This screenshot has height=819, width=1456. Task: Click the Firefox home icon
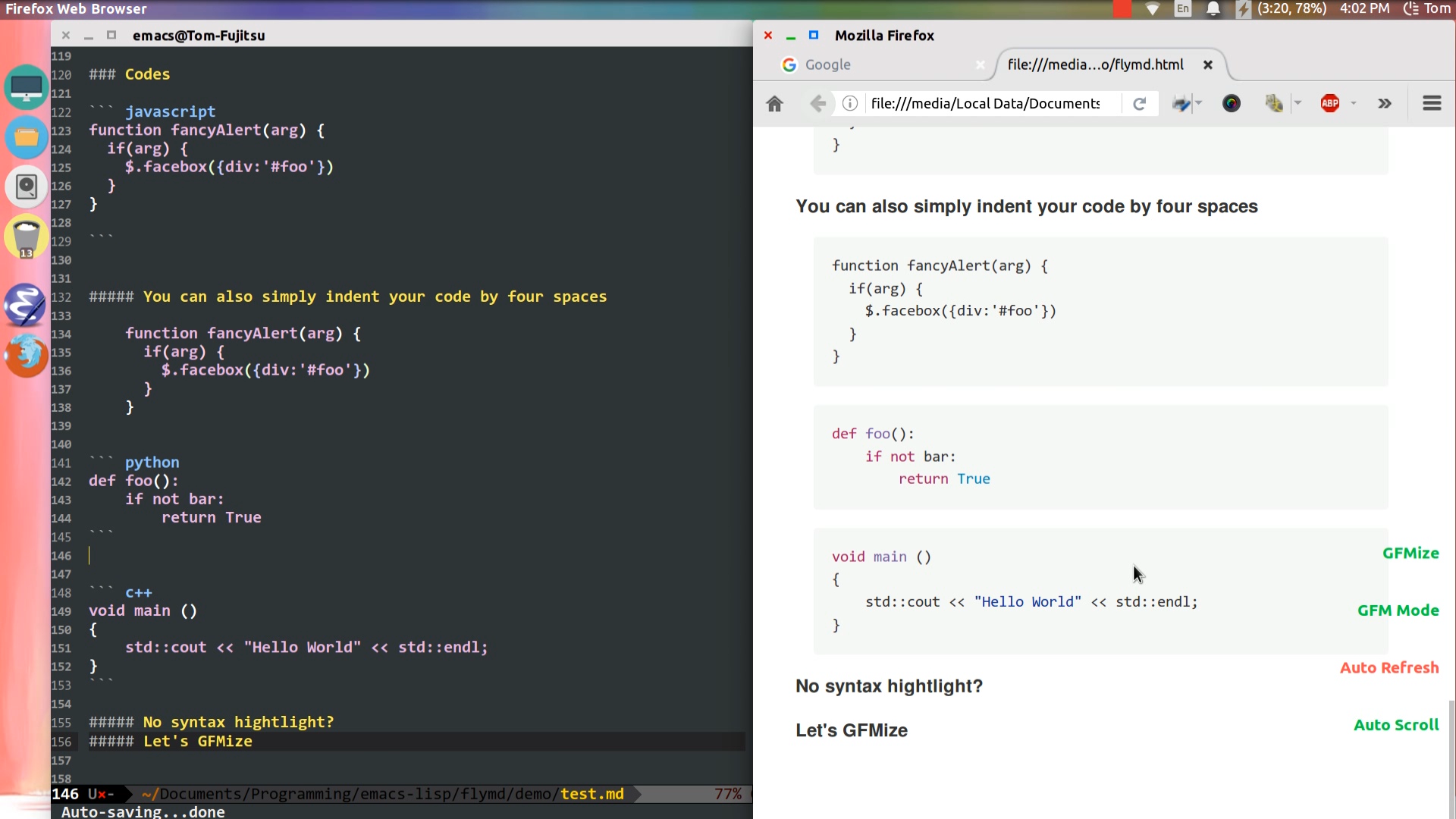click(x=774, y=104)
